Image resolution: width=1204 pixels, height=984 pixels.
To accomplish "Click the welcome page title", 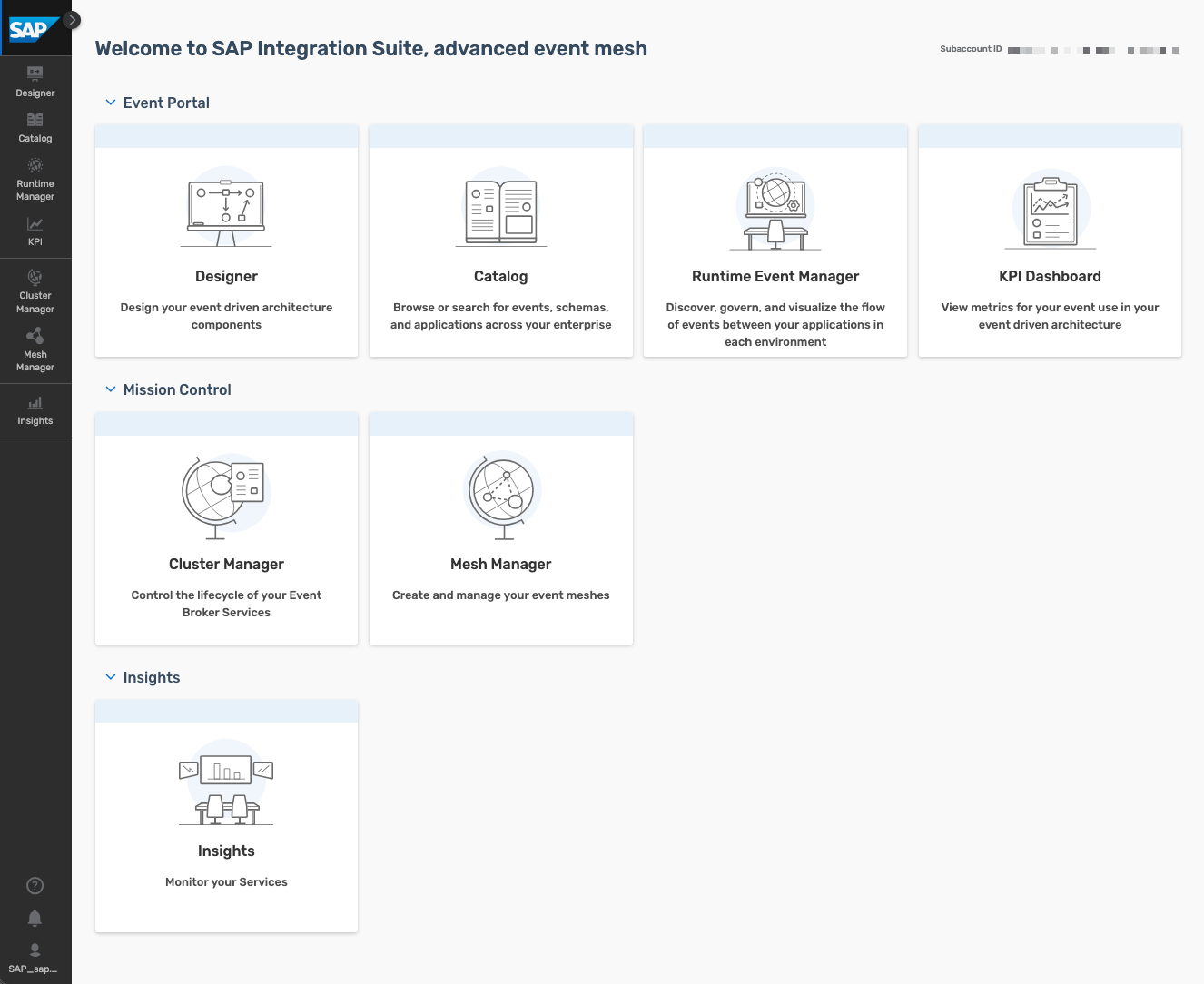I will pyautogui.click(x=371, y=48).
